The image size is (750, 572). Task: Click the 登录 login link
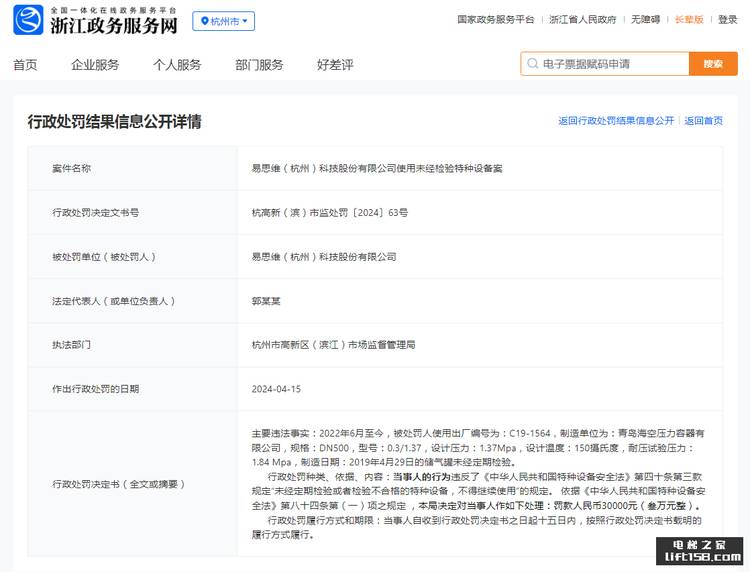(728, 20)
